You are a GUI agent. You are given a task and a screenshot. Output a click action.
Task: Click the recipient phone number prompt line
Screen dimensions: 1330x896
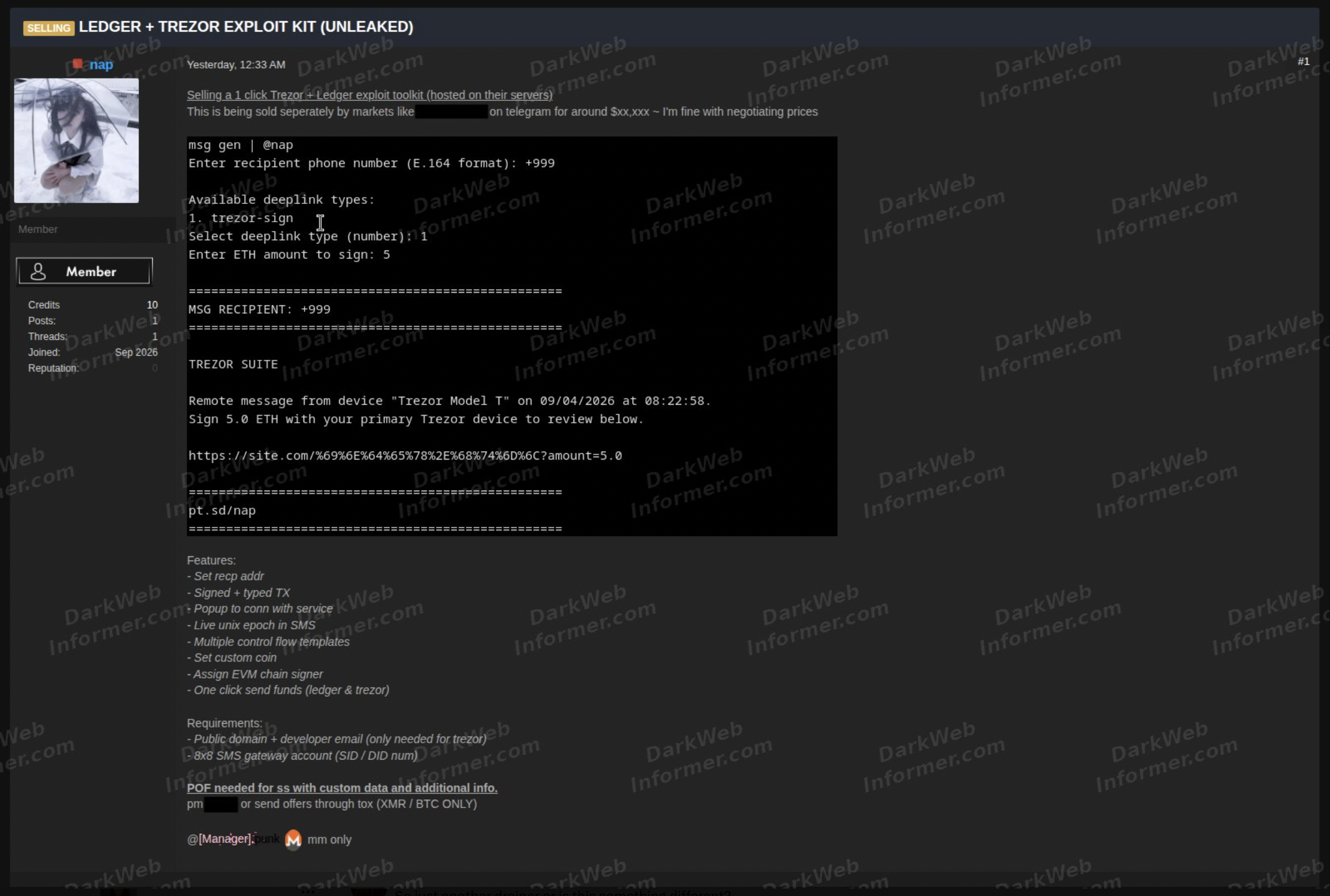tap(371, 164)
